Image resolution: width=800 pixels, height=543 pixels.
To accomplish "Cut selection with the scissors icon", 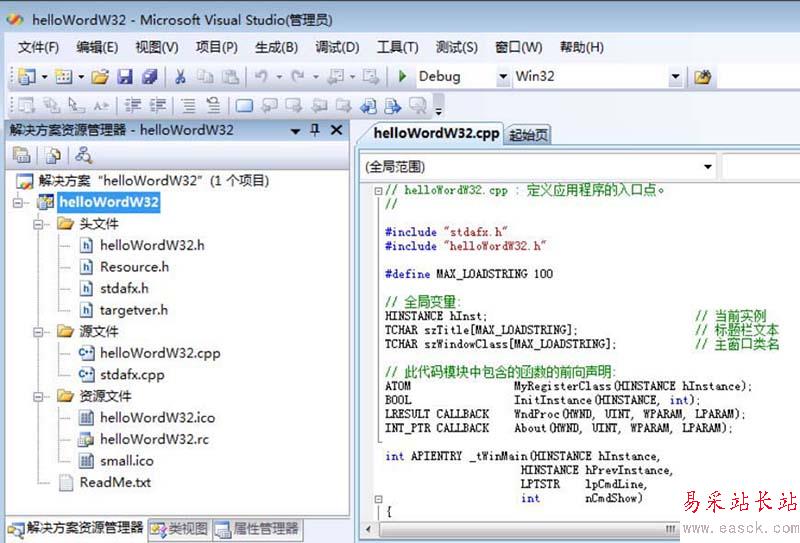I will 180,77.
